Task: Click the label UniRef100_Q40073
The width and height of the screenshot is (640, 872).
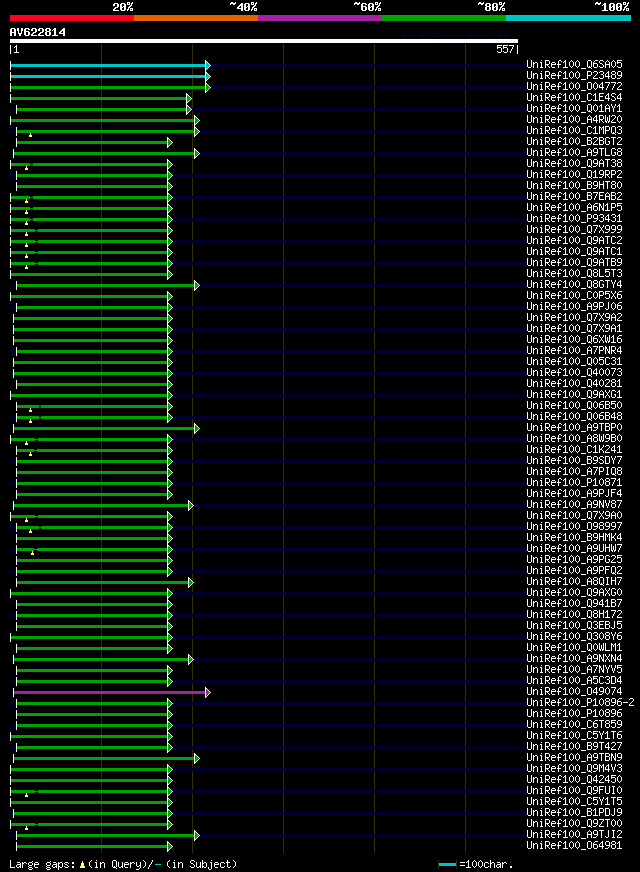Action: click(x=574, y=372)
